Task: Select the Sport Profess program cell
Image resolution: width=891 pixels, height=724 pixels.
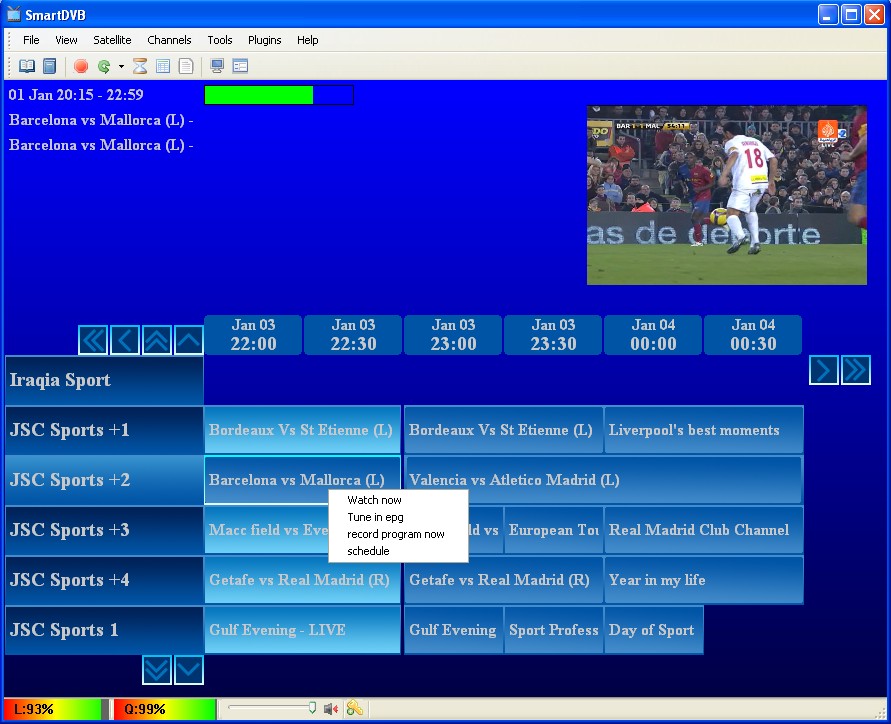Action: (x=553, y=630)
